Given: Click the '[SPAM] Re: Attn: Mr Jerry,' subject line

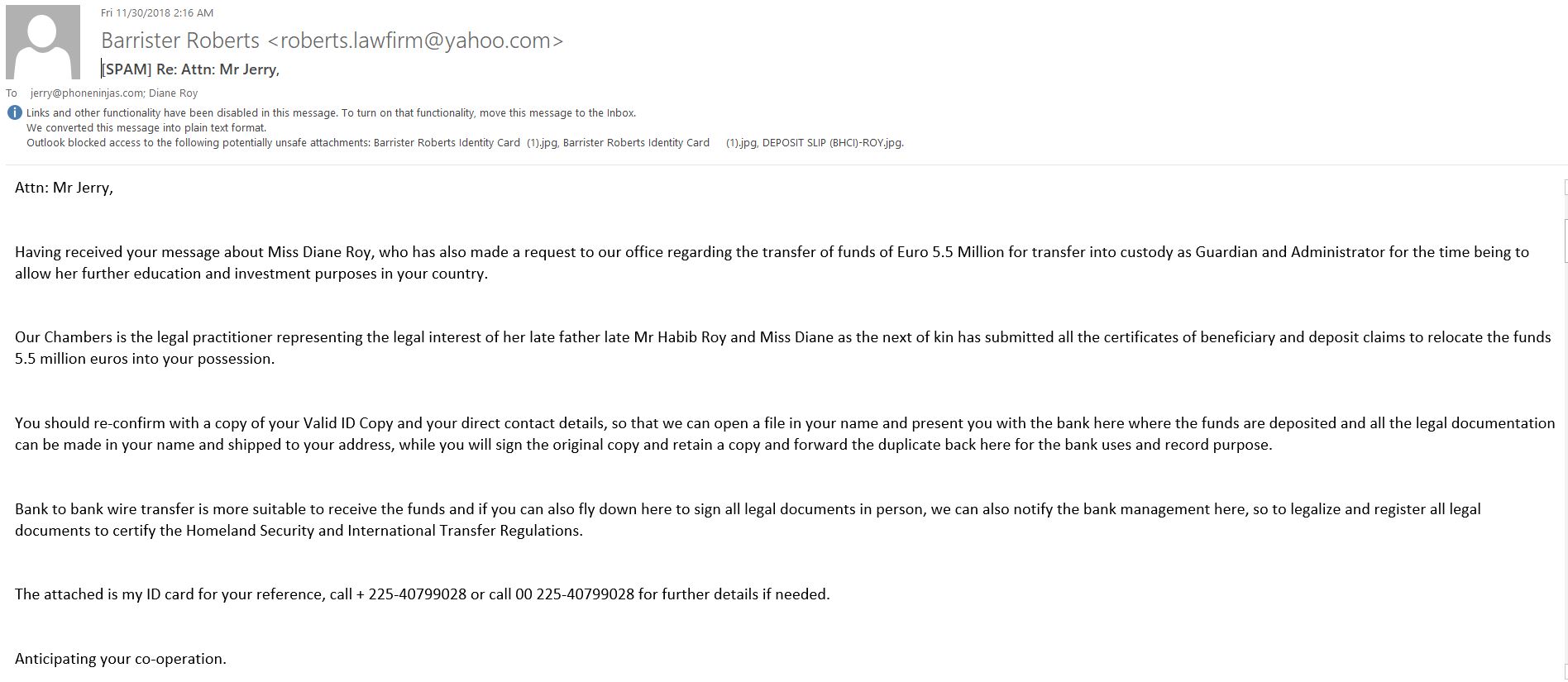Looking at the screenshot, I should [x=190, y=69].
